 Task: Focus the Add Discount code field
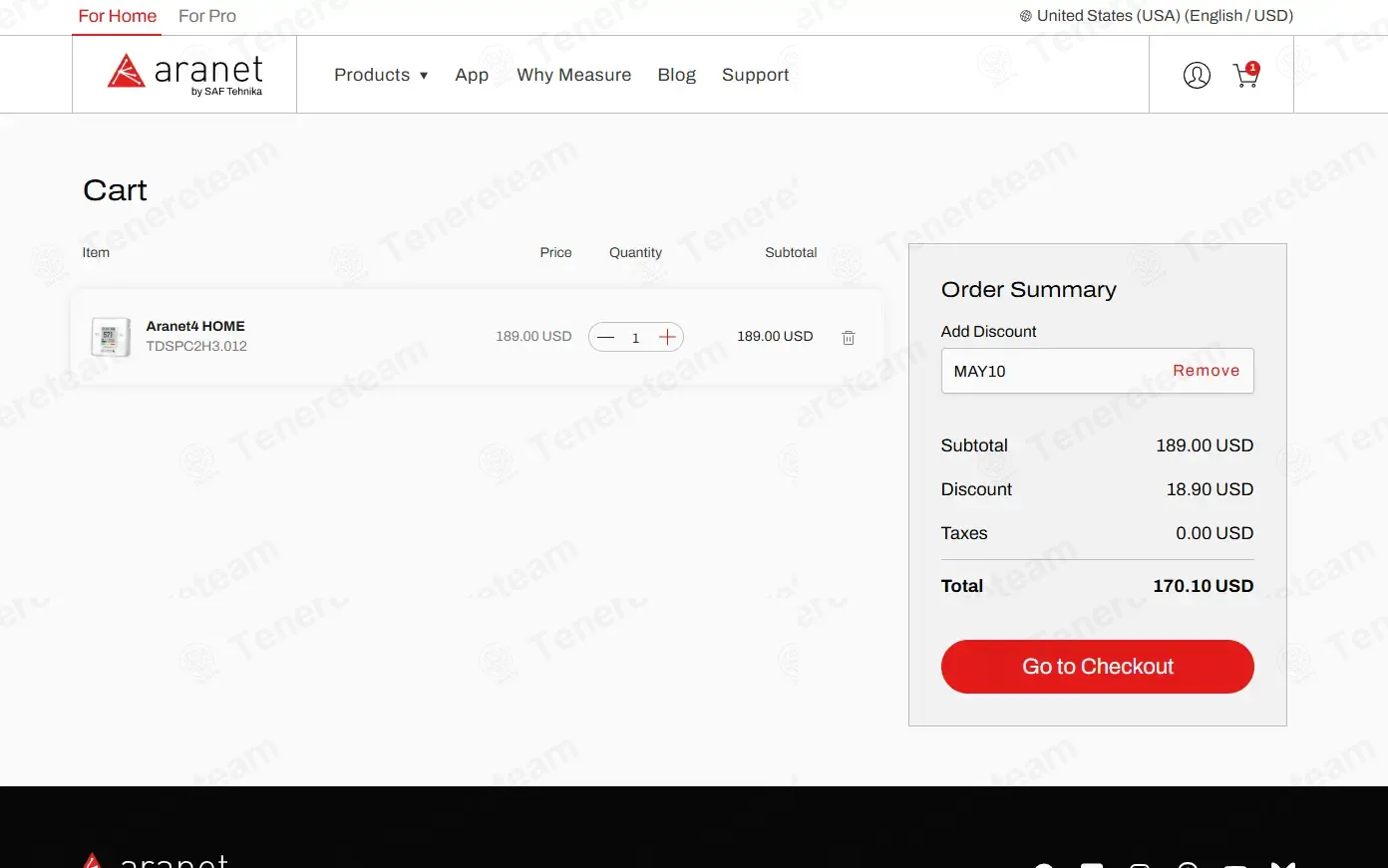[x=1052, y=371]
